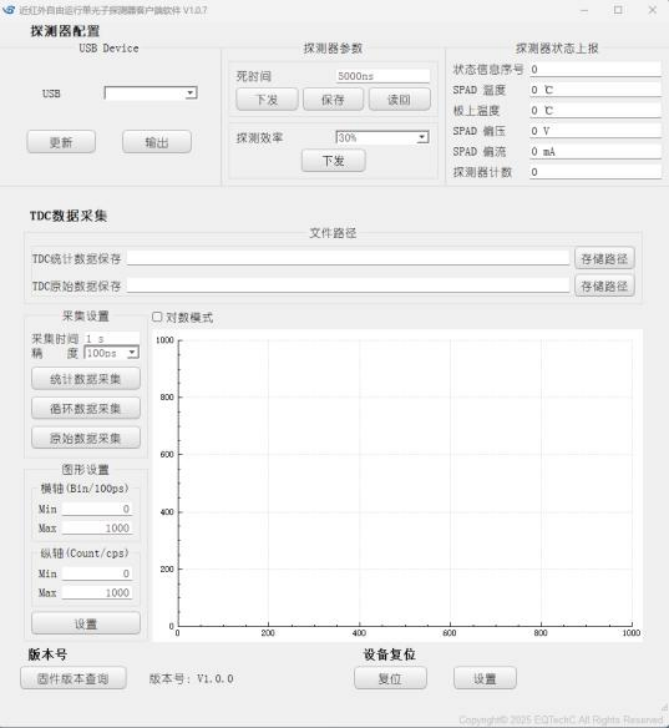Click 存储路径 for TDC原始数据保存
Image resolution: width=670 pixels, height=728 pixels.
tap(604, 286)
